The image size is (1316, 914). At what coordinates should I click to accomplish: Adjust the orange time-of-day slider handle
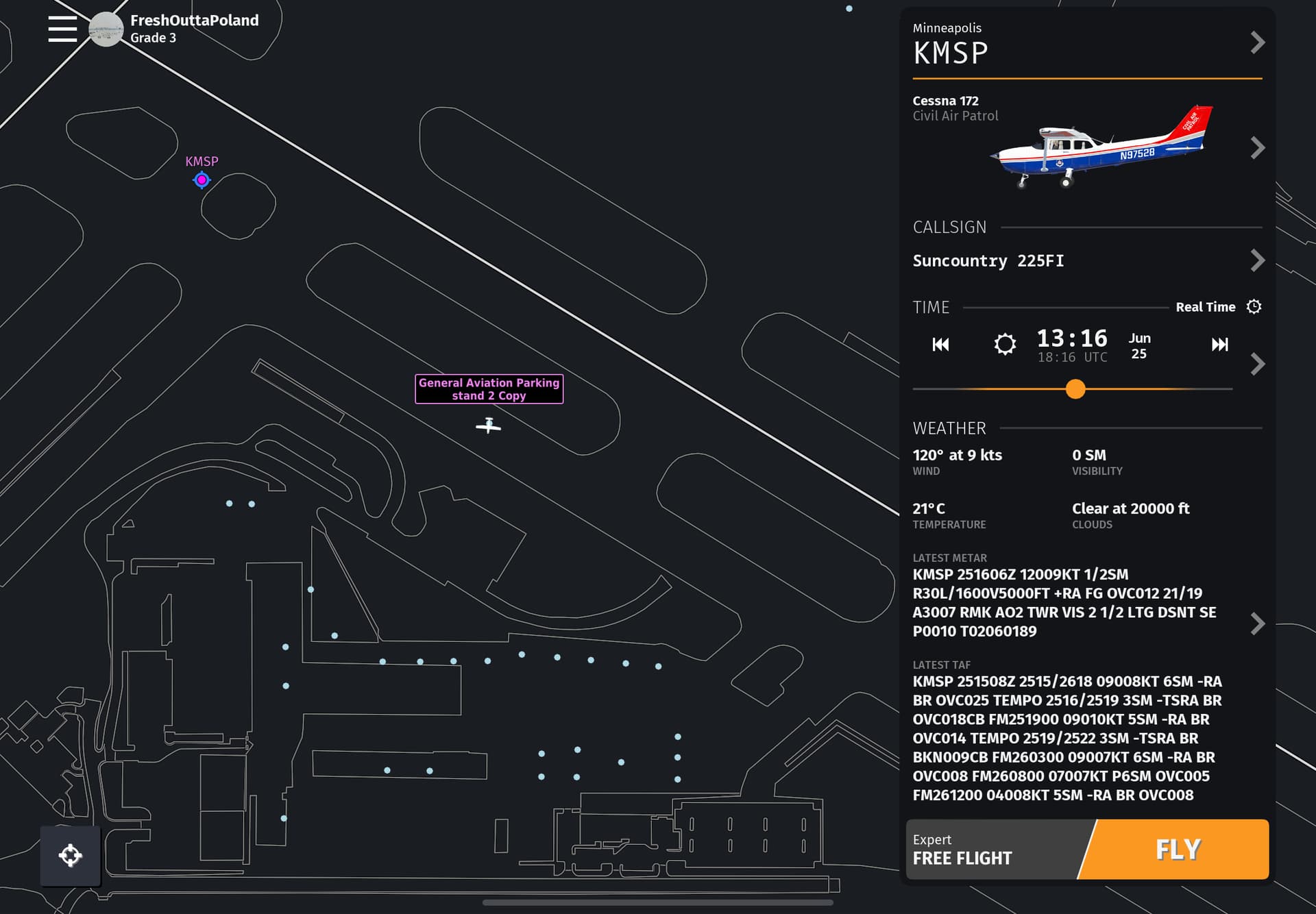(x=1075, y=389)
